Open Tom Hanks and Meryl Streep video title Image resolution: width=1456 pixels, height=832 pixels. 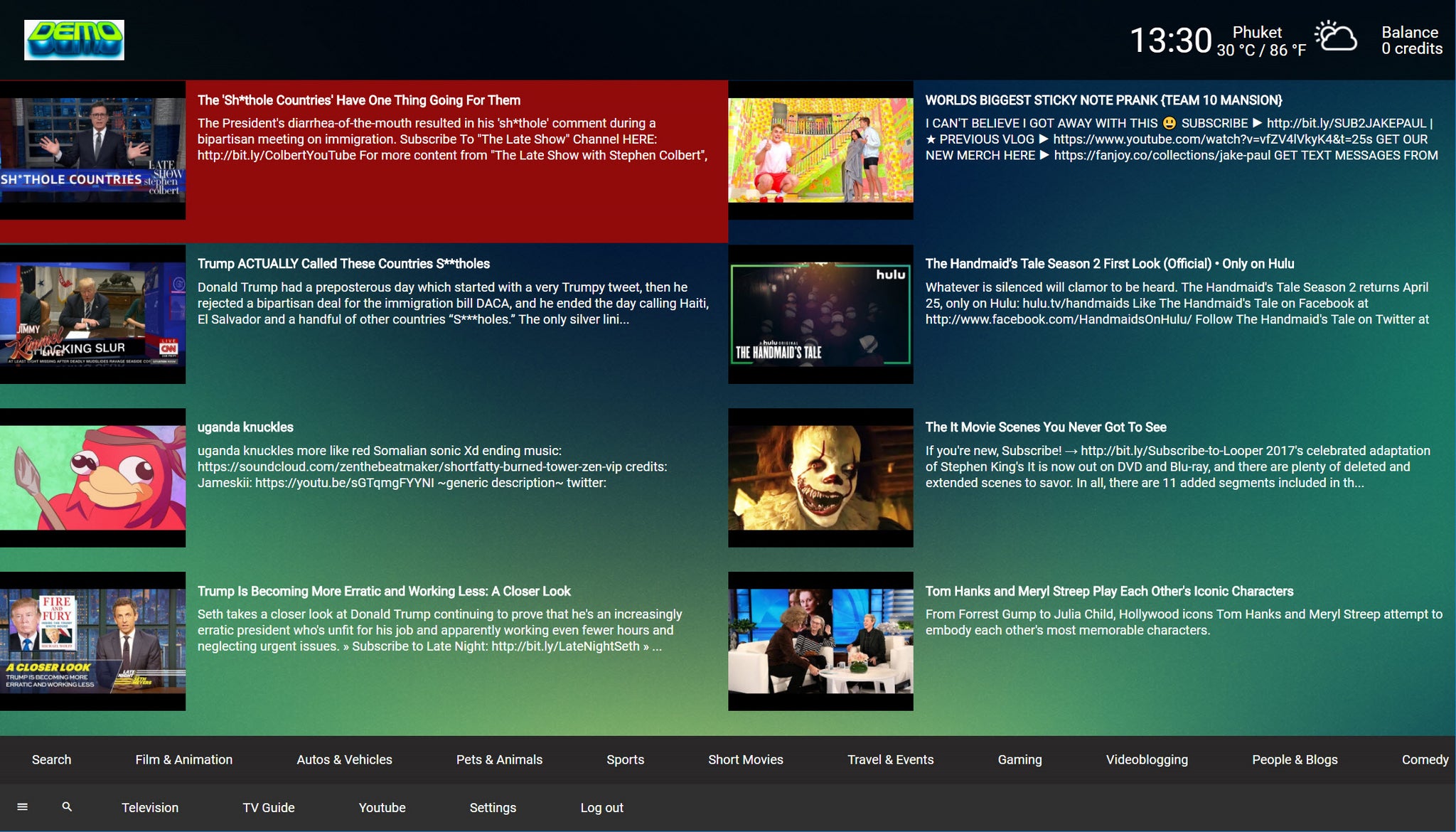click(1109, 591)
